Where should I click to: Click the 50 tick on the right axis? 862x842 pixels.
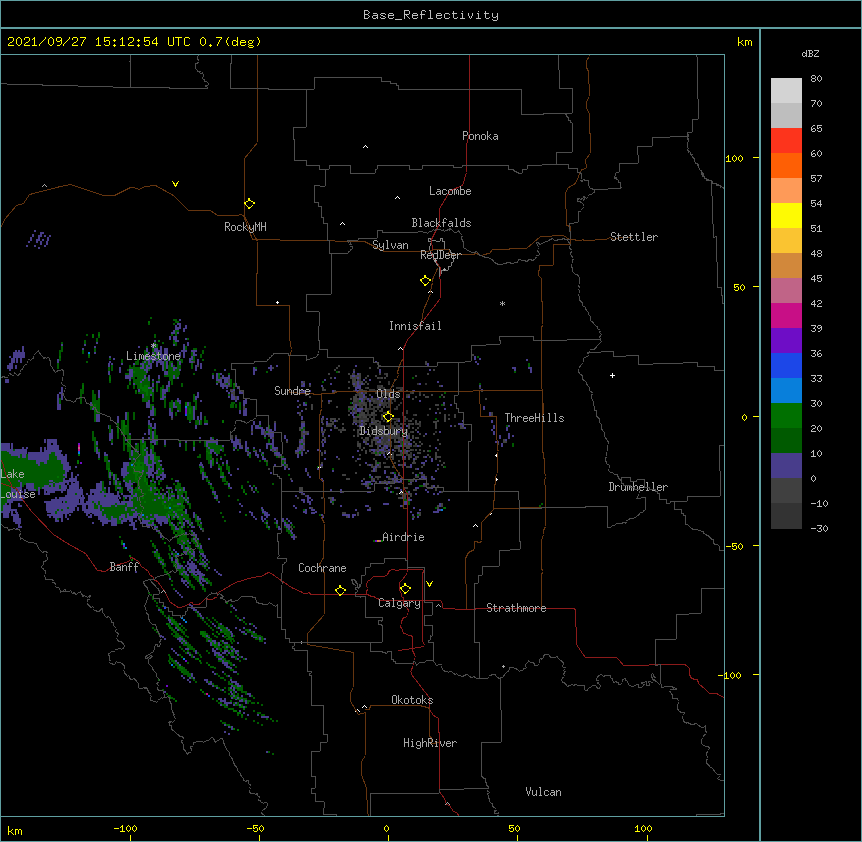pyautogui.click(x=739, y=287)
